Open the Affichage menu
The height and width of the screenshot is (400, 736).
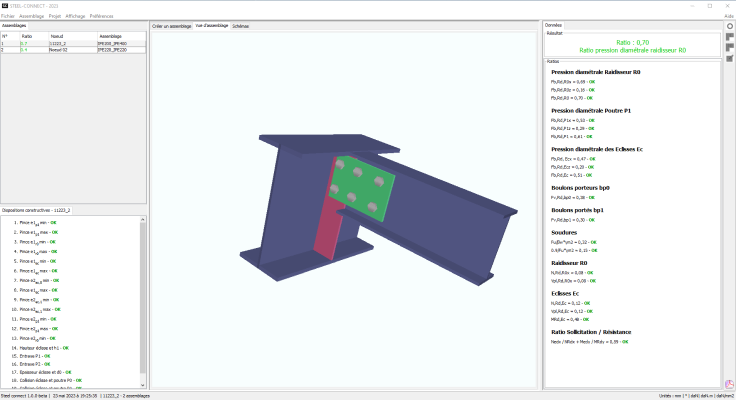(74, 17)
